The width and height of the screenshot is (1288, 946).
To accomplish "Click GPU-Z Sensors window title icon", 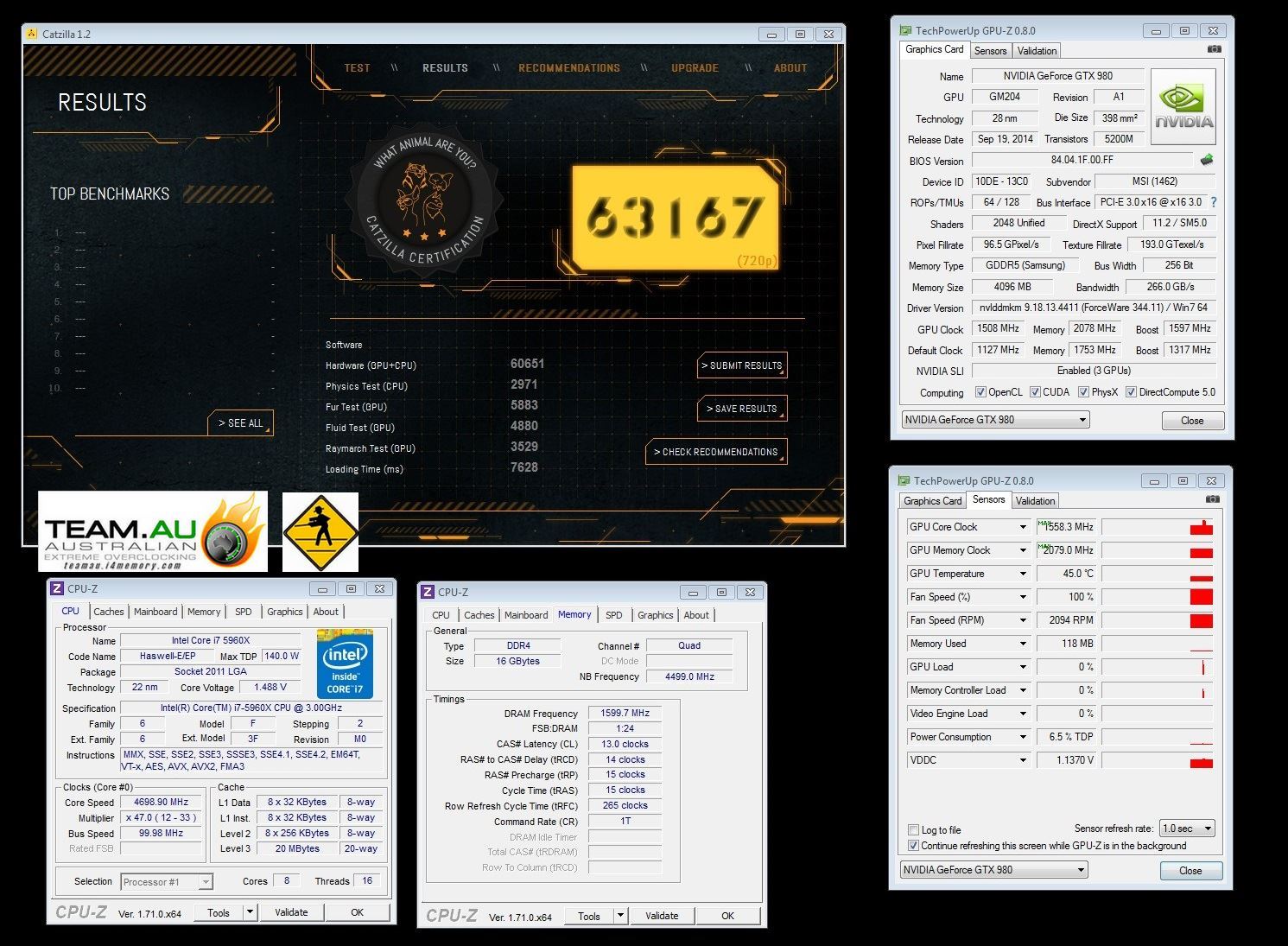I will click(x=904, y=480).
